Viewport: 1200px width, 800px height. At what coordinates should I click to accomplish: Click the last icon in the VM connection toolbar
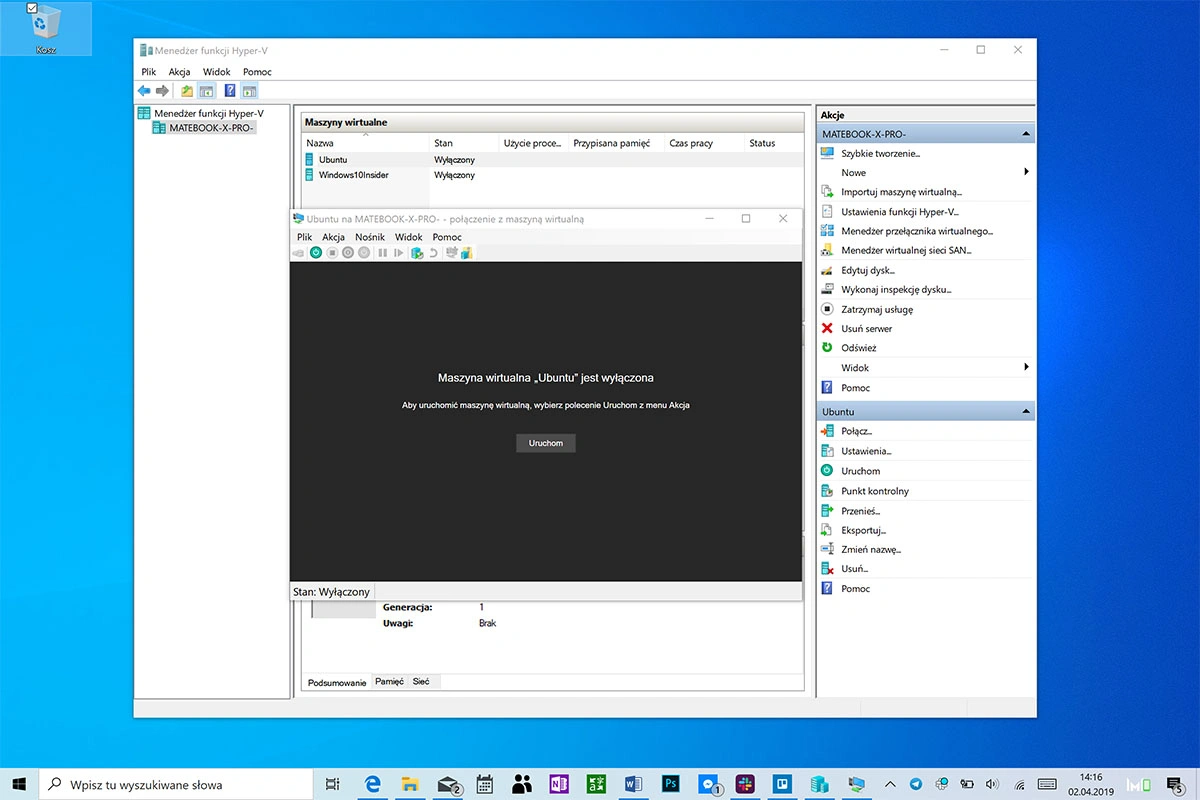466,253
